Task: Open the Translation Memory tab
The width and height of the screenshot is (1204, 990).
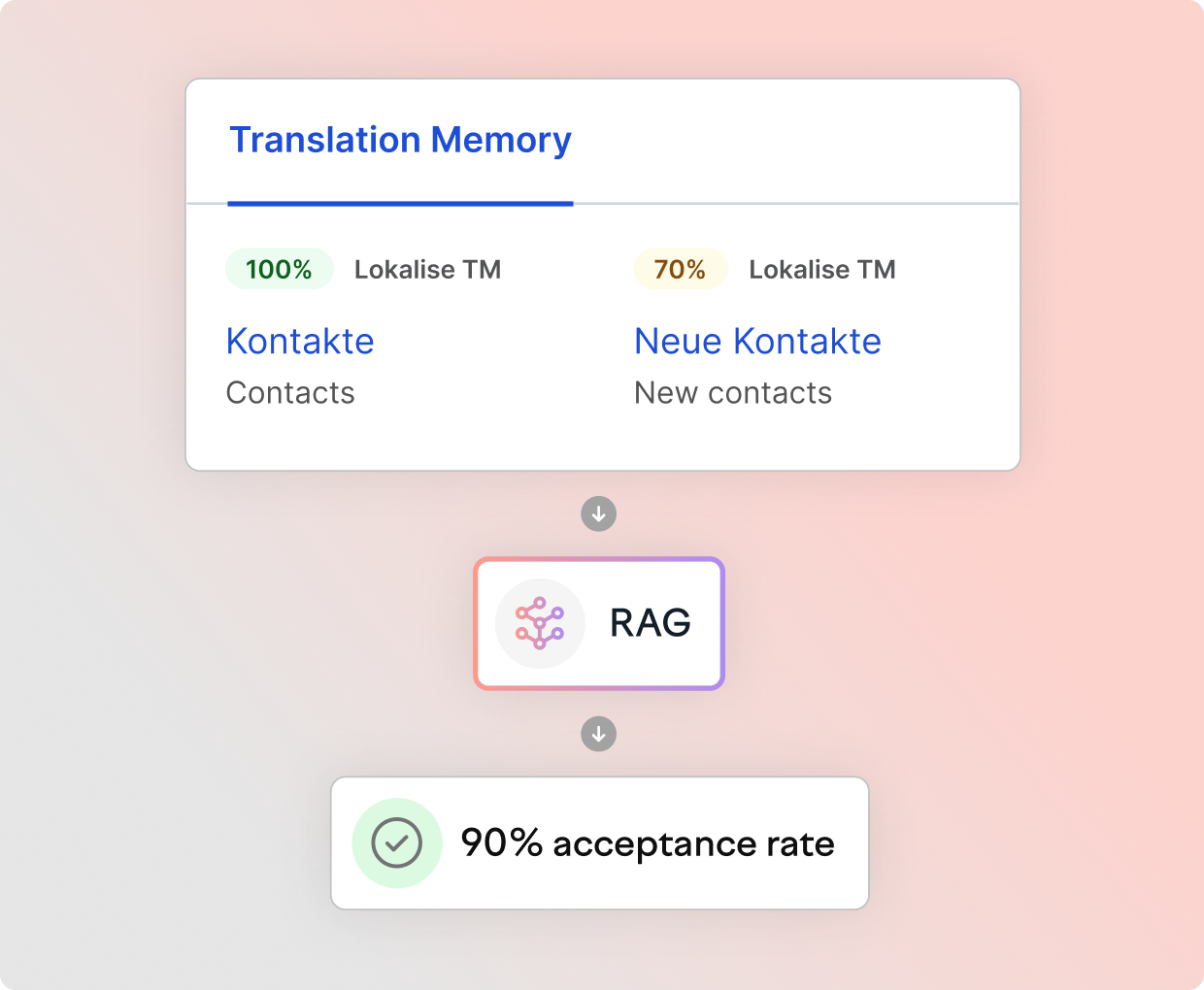Action: pos(400,141)
